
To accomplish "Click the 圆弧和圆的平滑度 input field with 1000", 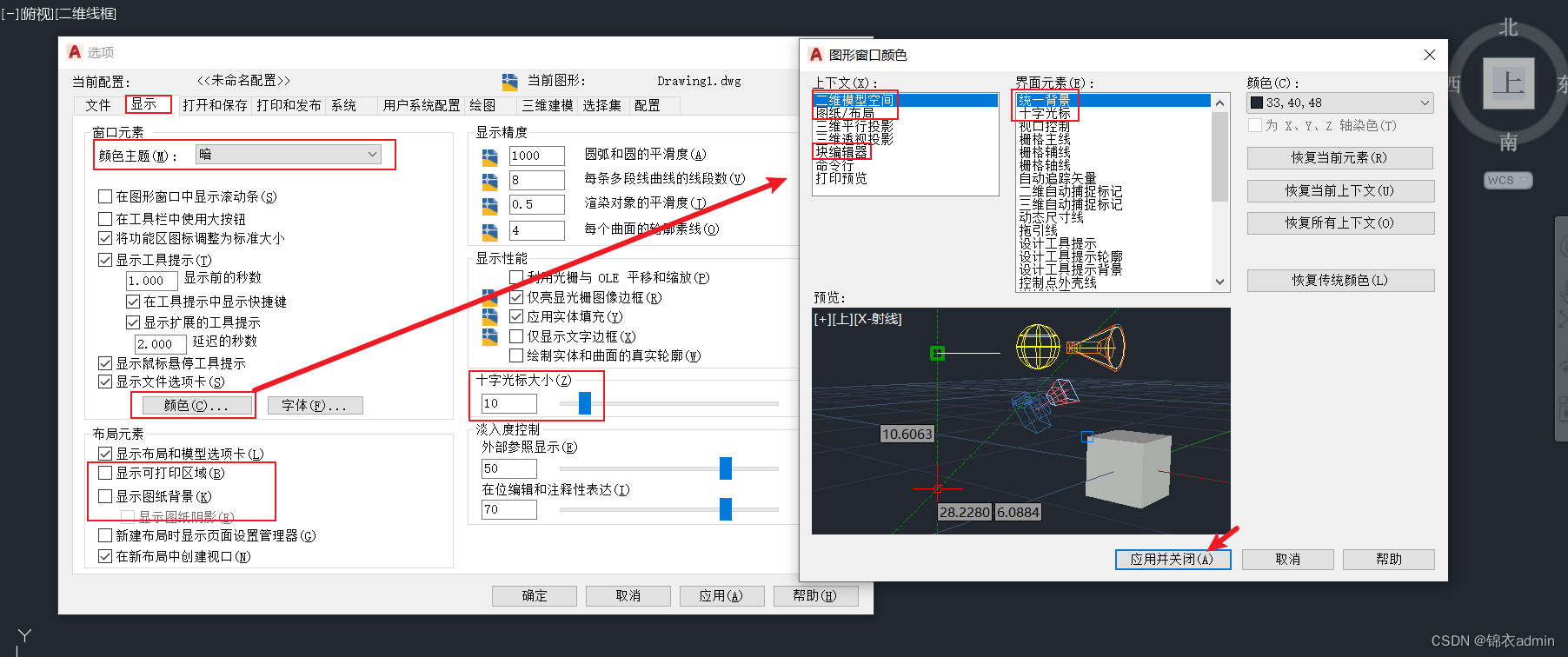I will click(536, 156).
